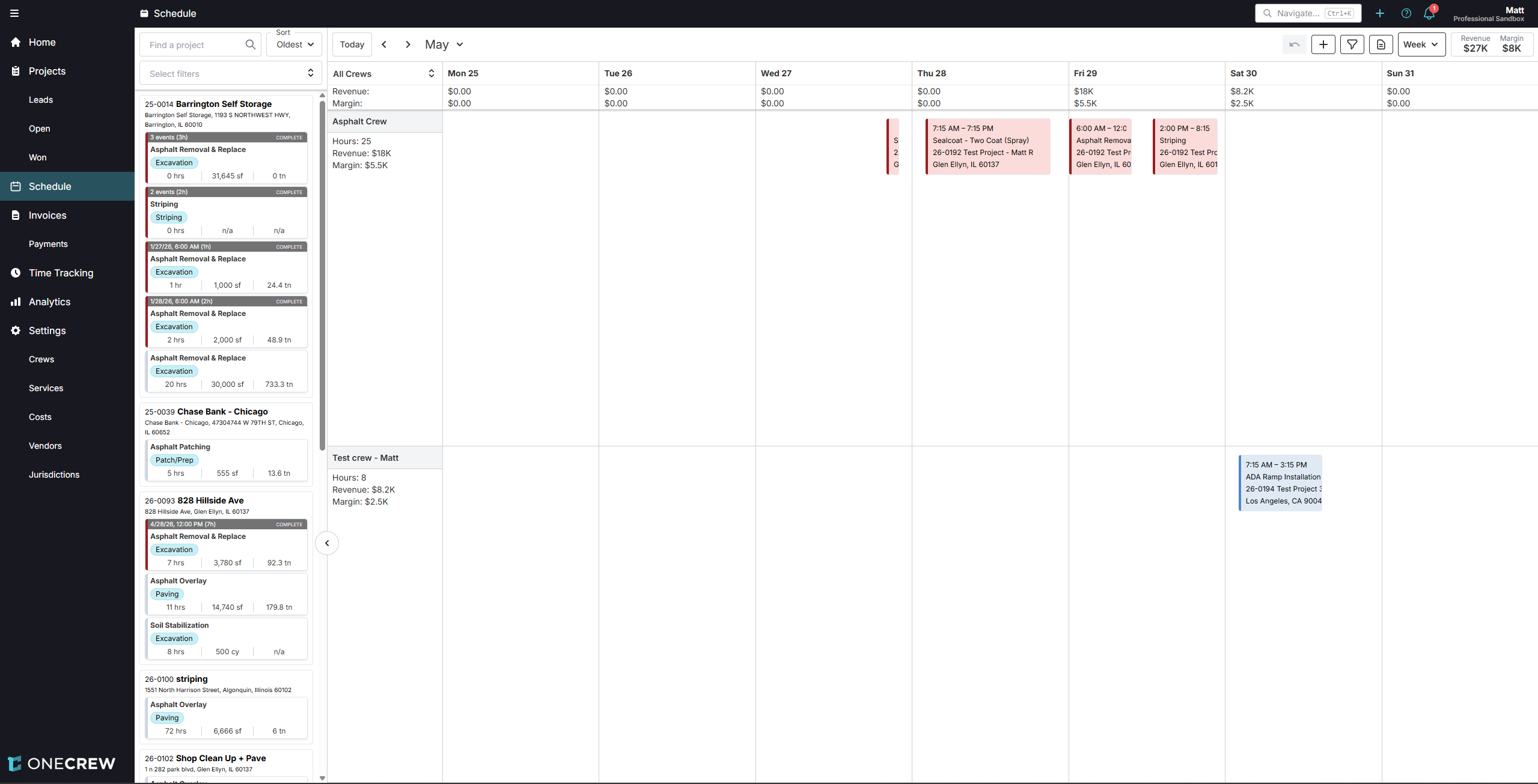The image size is (1538, 784).
Task: Open Leads in sidebar
Action: point(41,100)
